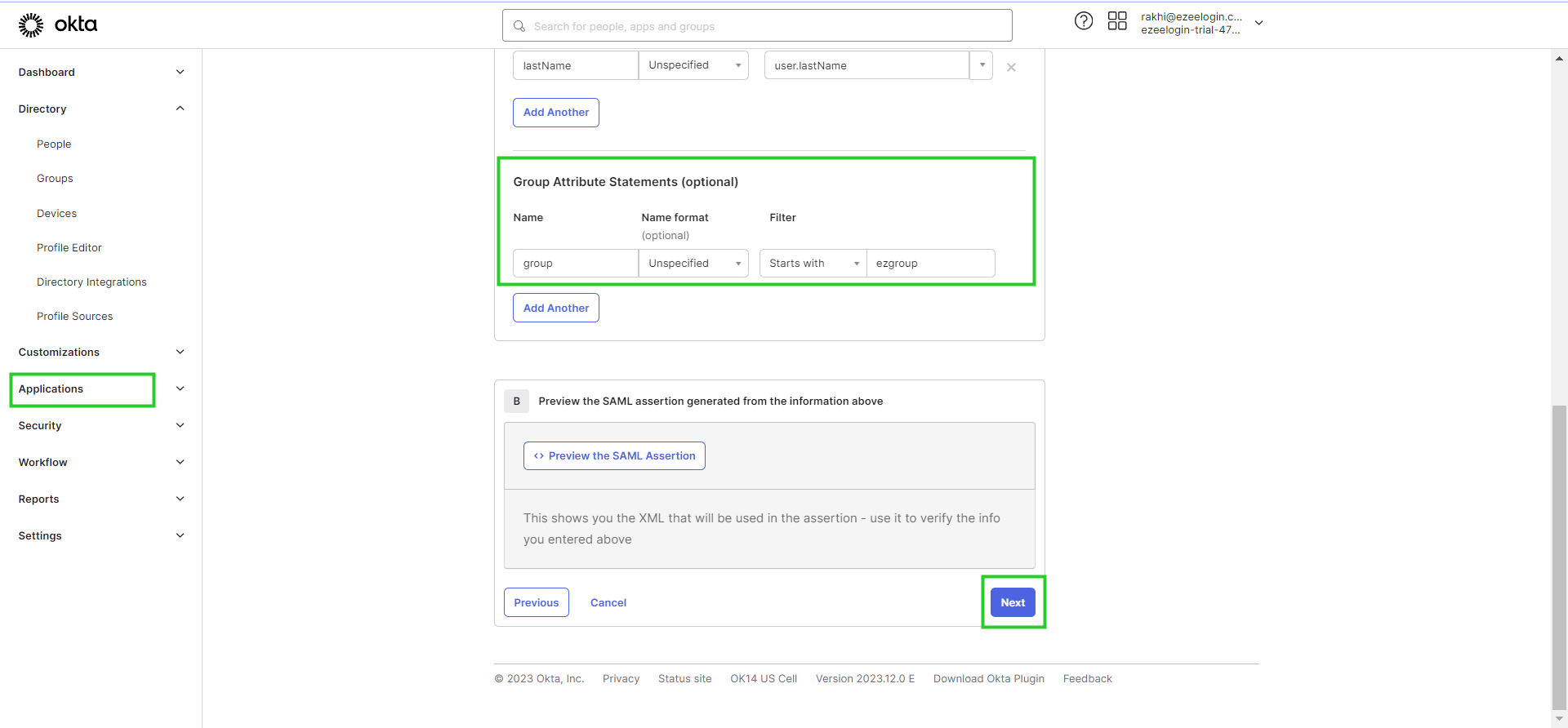The height and width of the screenshot is (728, 1568).
Task: Open Directory Integrations in sidebar
Action: point(91,282)
